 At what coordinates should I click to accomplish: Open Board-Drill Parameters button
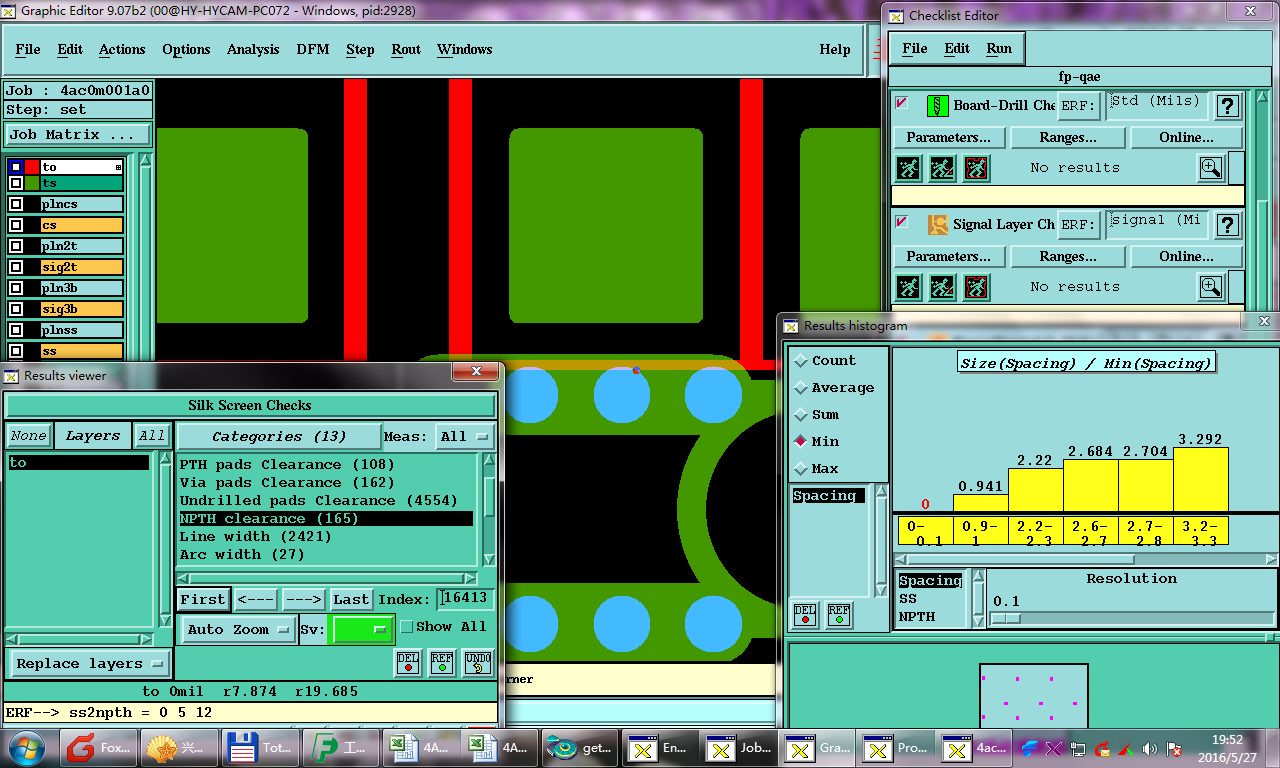[x=948, y=137]
